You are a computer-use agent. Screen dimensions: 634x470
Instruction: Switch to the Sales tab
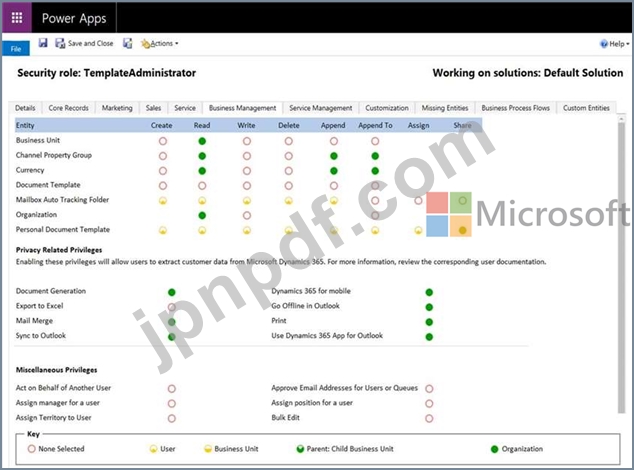(153, 108)
